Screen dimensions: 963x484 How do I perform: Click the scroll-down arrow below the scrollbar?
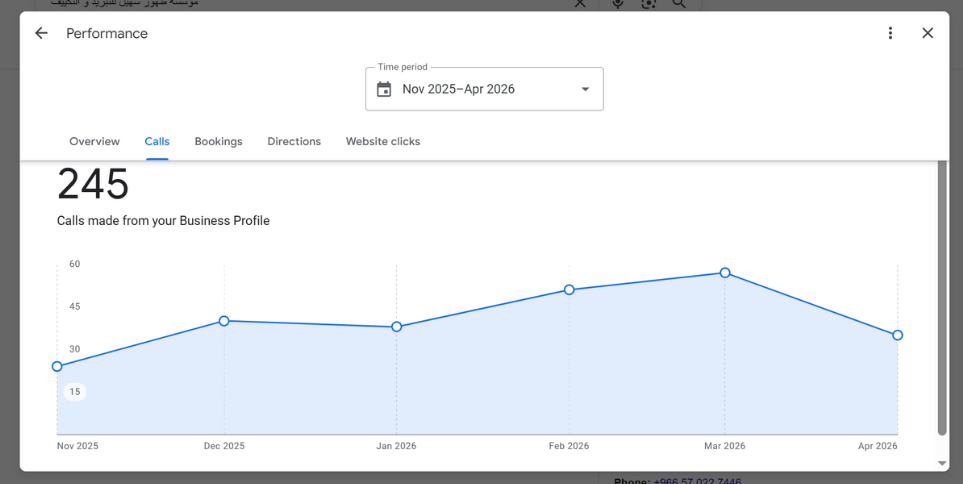point(941,464)
